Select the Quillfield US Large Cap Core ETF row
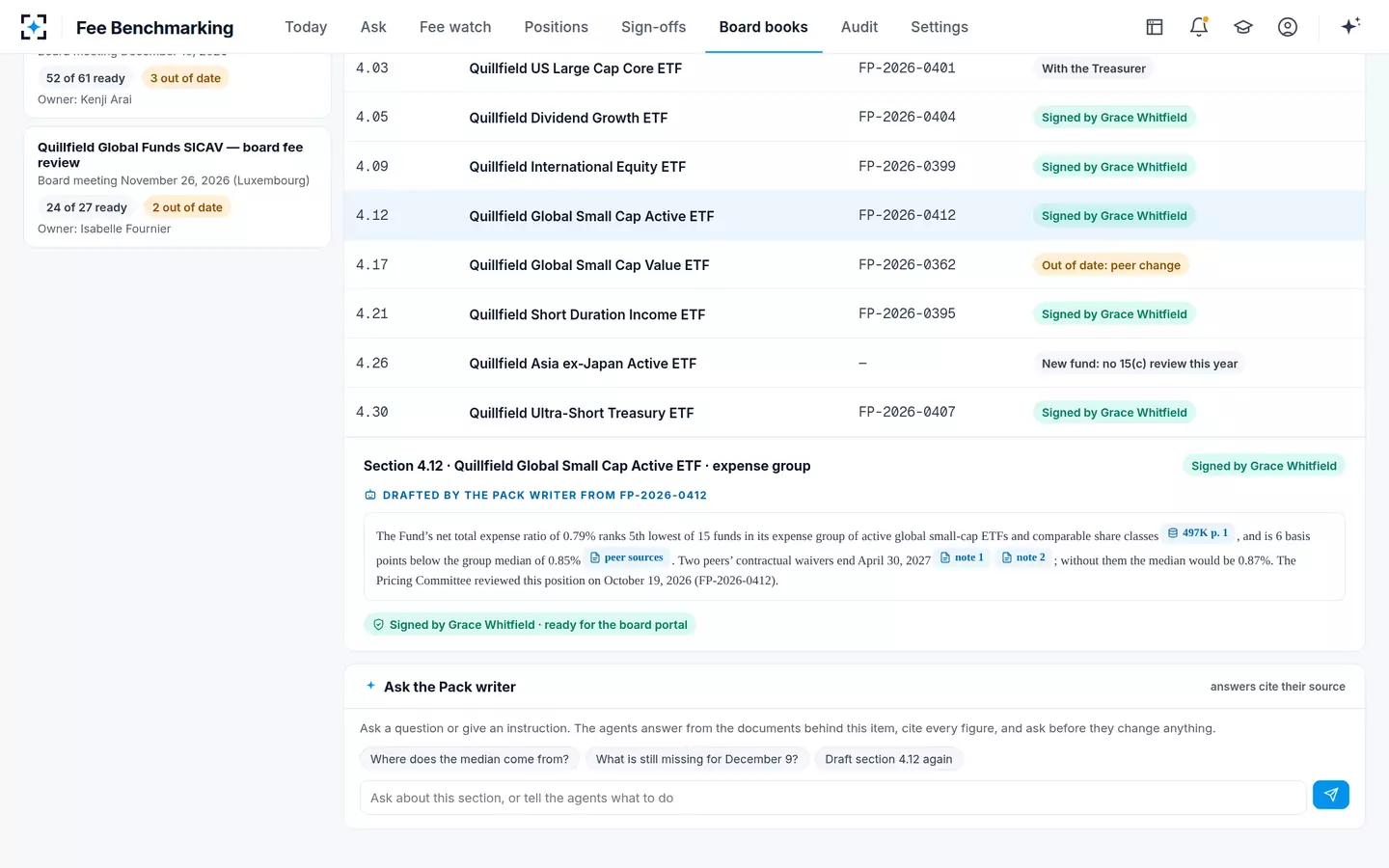This screenshot has height=868, width=1389. pyautogui.click(x=855, y=68)
